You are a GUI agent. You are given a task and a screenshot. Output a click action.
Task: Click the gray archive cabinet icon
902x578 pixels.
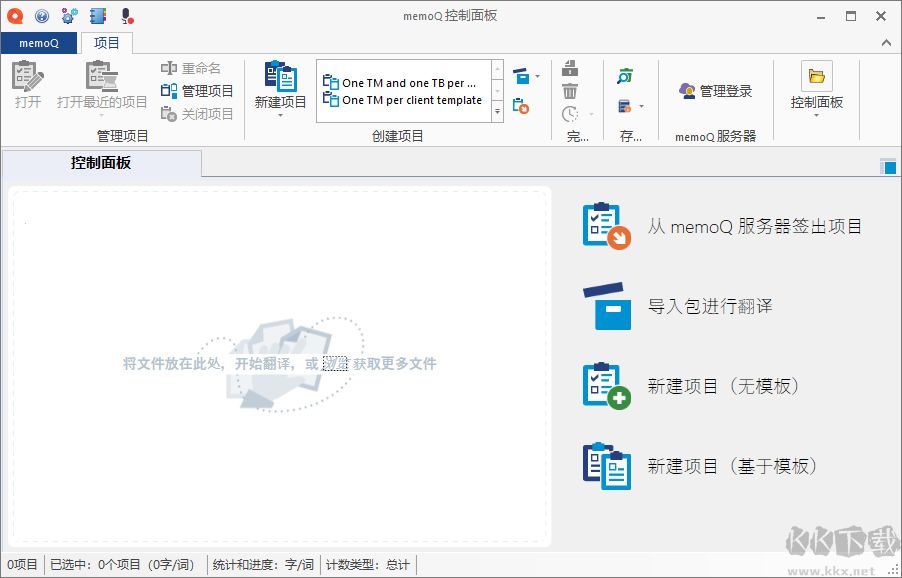[x=570, y=68]
